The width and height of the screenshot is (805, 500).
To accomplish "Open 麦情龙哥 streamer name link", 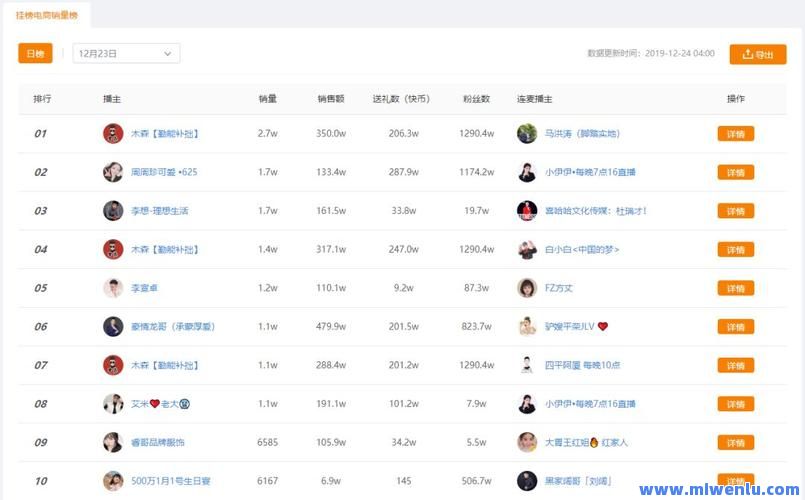I will (x=173, y=327).
